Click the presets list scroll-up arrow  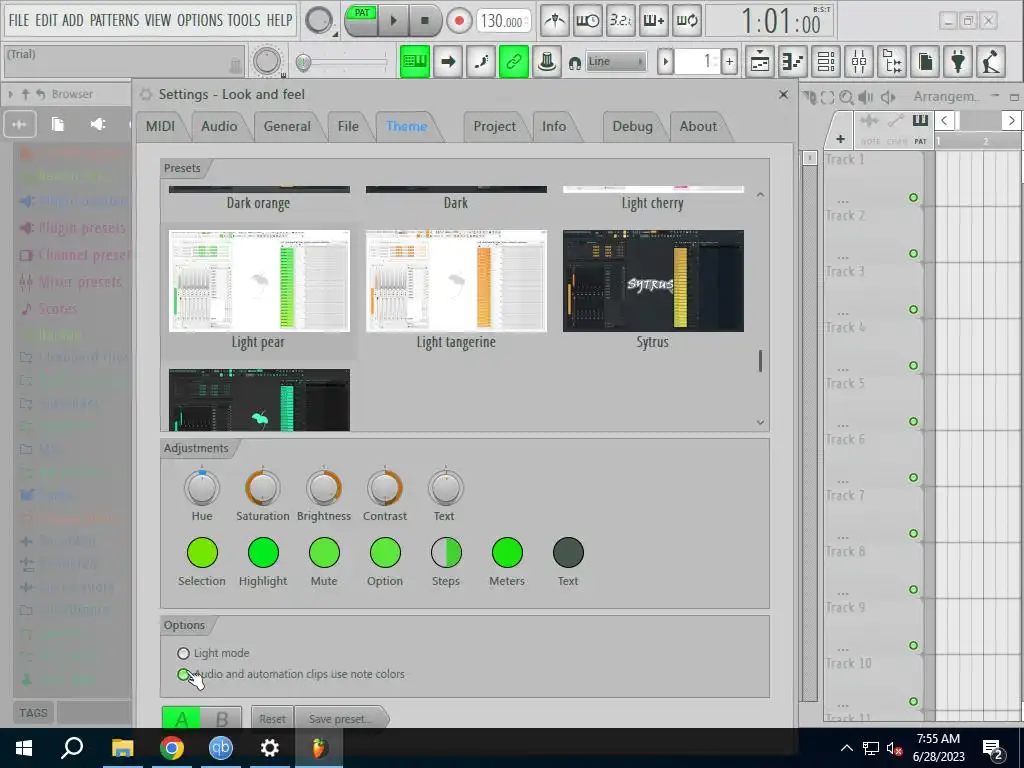(x=760, y=195)
